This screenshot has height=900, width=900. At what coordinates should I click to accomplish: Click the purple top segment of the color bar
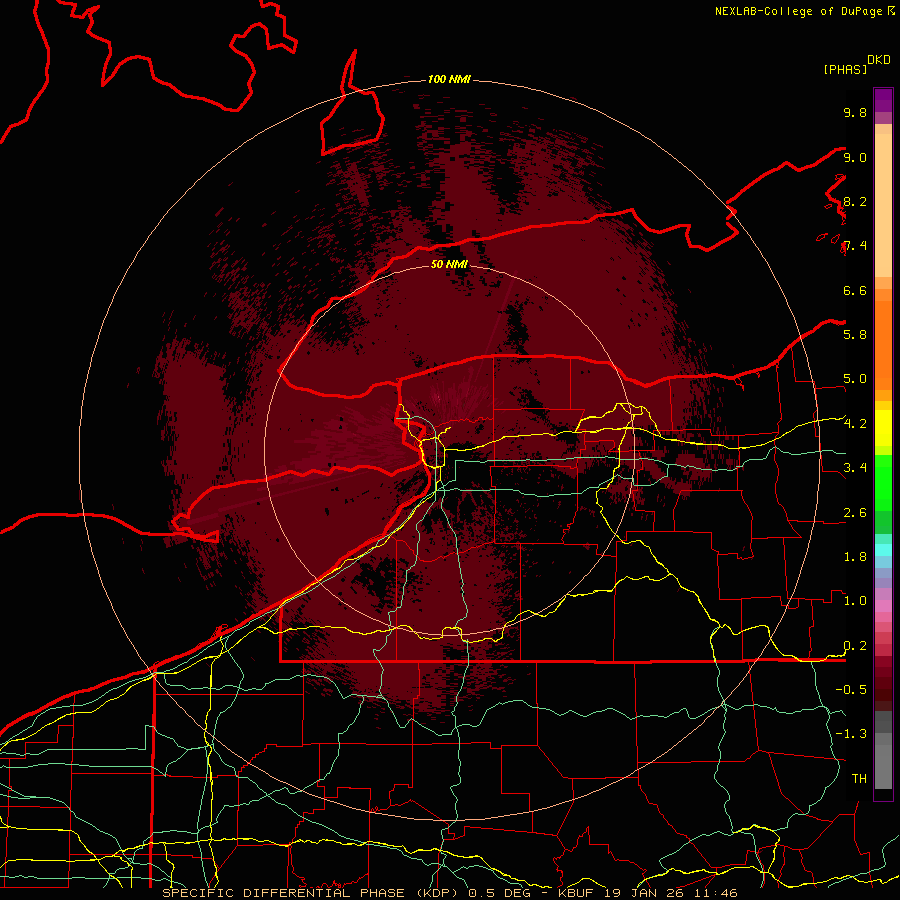click(x=883, y=100)
